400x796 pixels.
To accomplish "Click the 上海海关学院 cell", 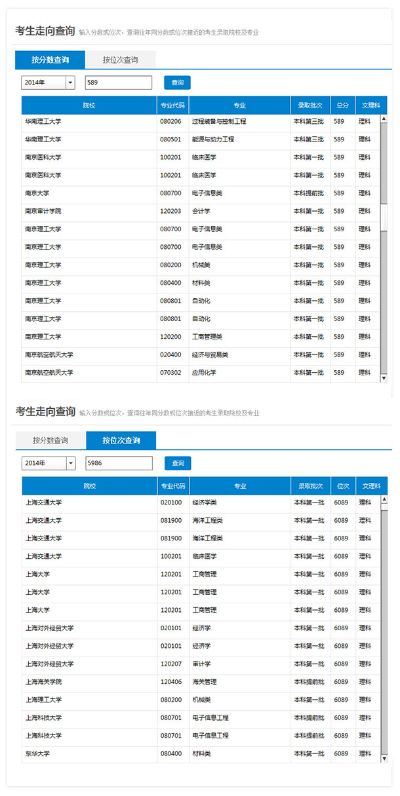I will click(x=44, y=682).
